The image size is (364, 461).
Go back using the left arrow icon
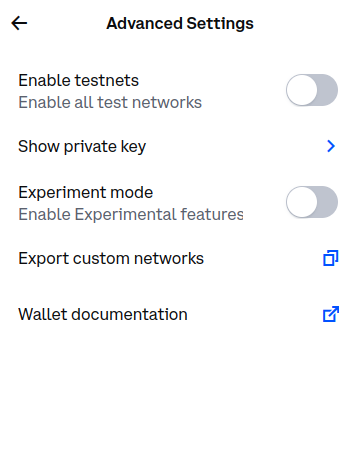click(19, 23)
